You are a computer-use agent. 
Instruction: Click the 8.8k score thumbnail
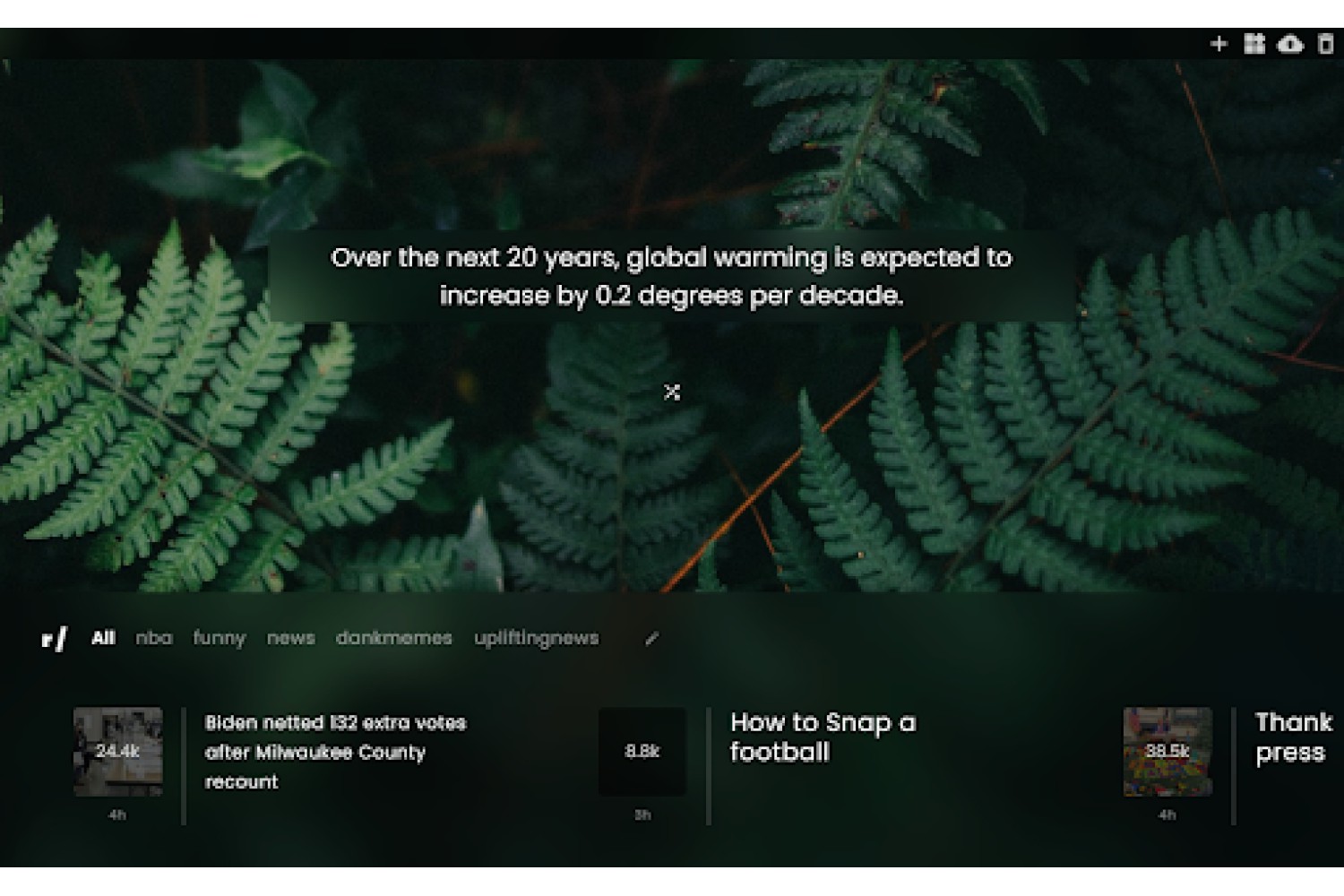pos(642,752)
